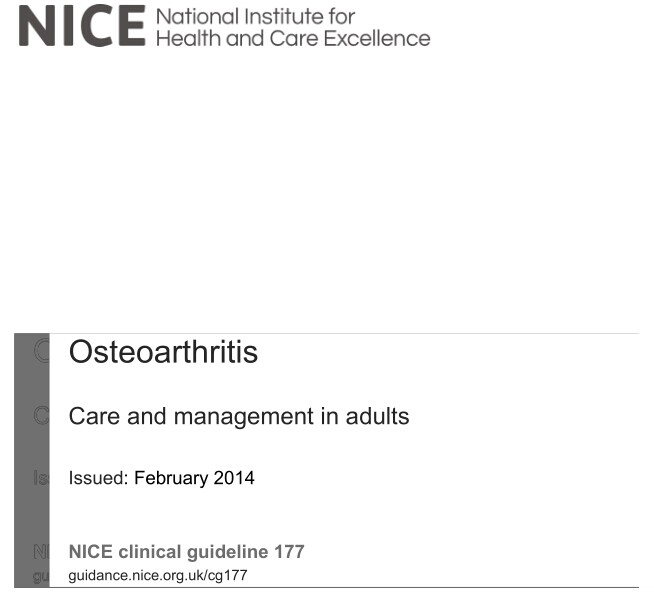Click the obscured 'NI' text in the grey strip
This screenshot has width=654, height=595.
(40, 552)
